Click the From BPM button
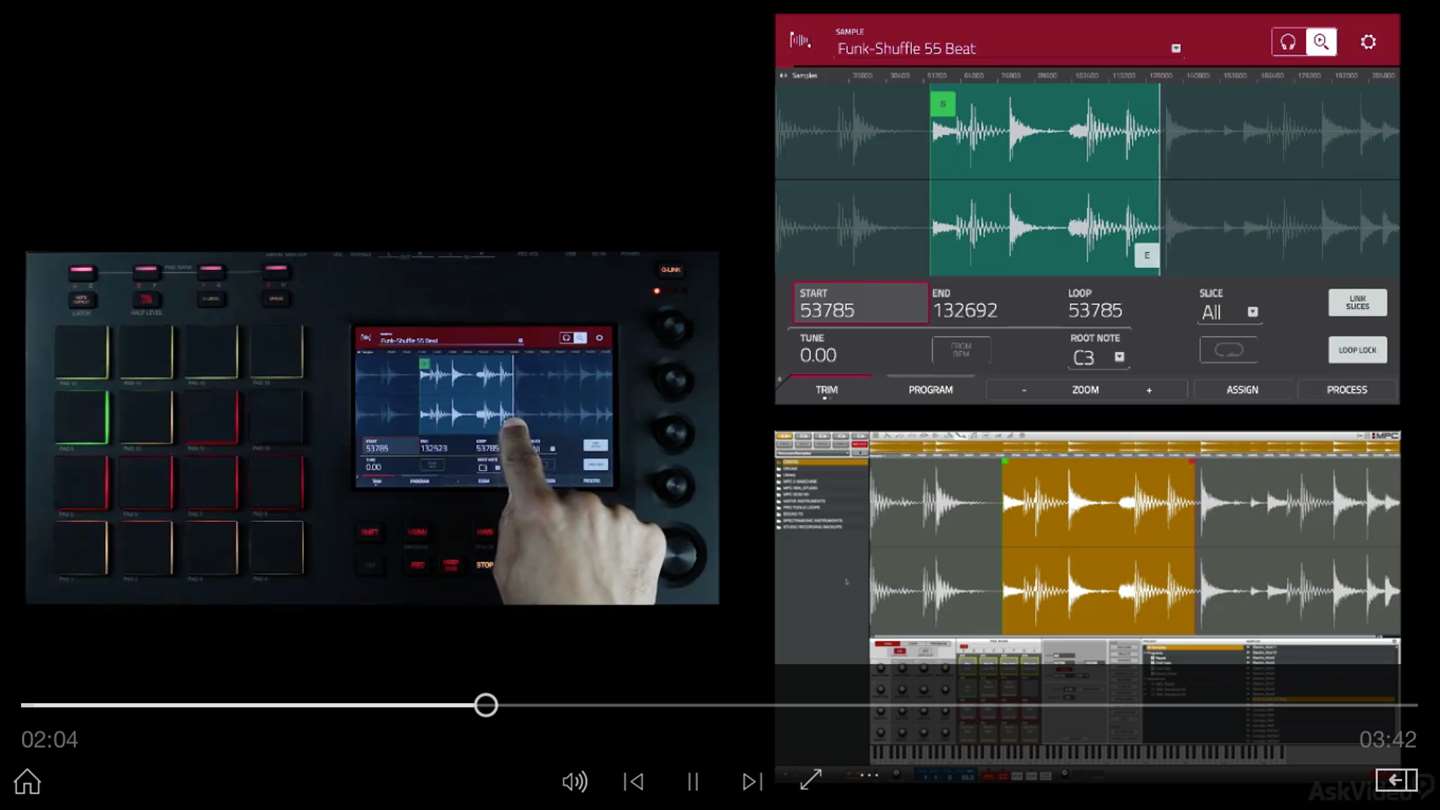1440x810 pixels. (961, 350)
